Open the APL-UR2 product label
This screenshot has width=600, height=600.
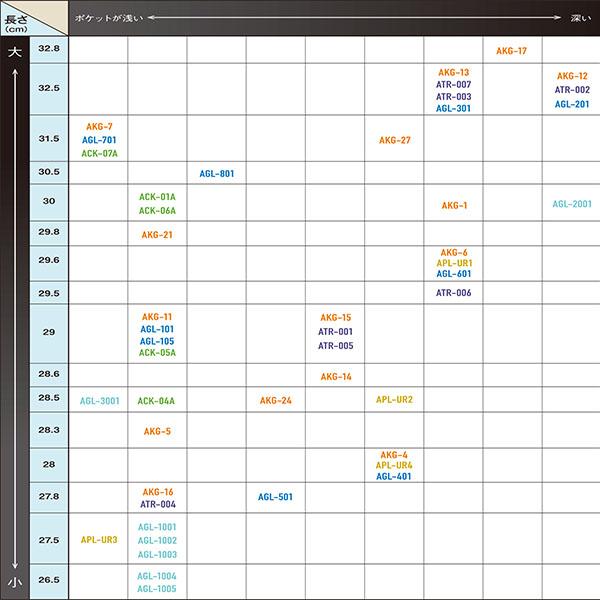pyautogui.click(x=394, y=400)
